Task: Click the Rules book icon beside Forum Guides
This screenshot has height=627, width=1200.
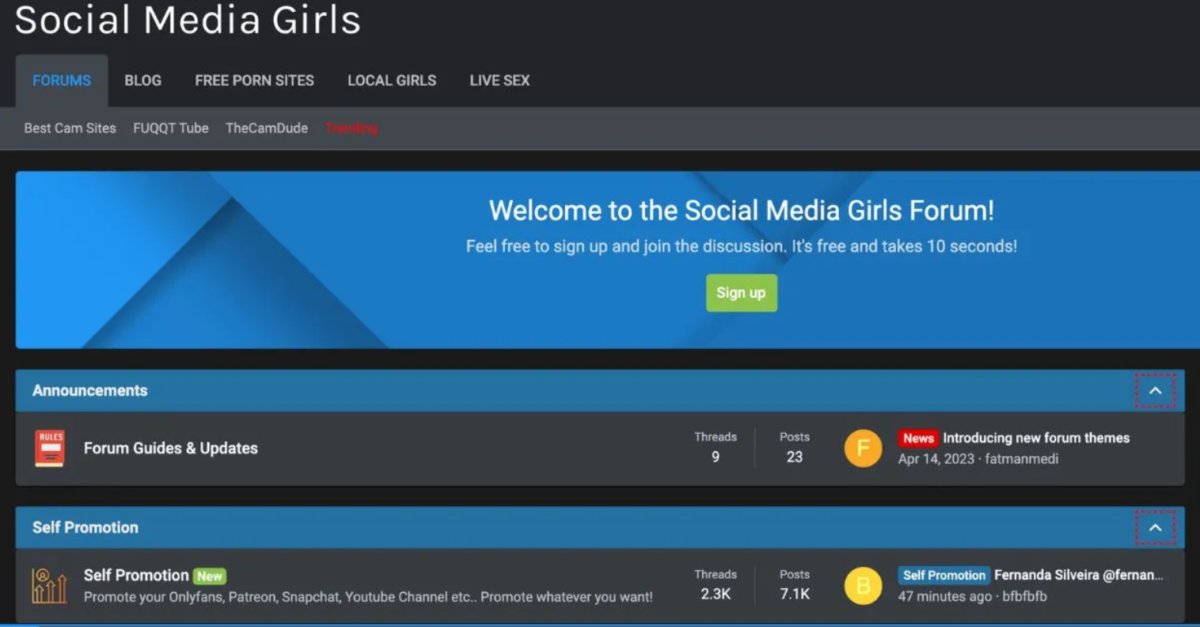Action: (49, 448)
